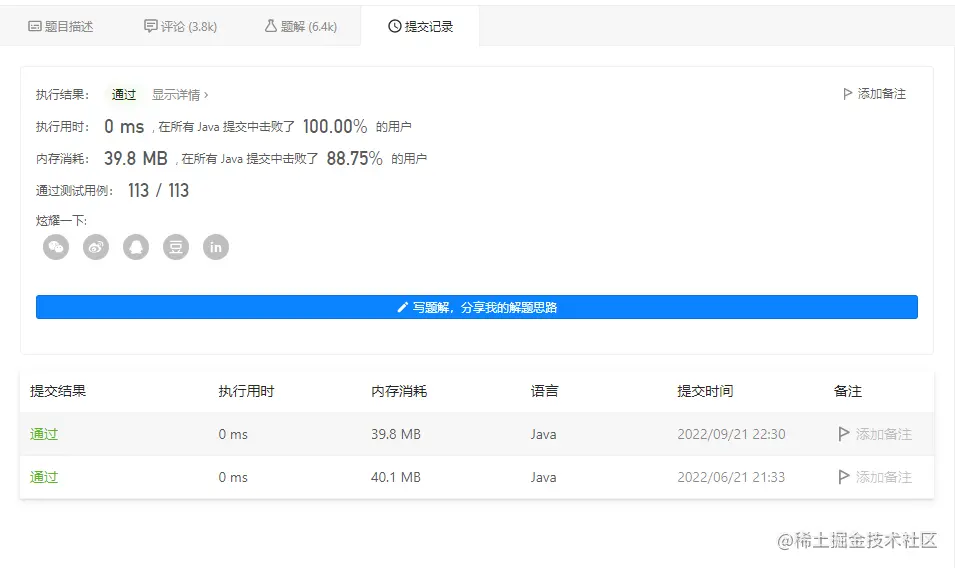The height and width of the screenshot is (568, 955).
Task: Click the 通过 status badge in result panel
Action: pyautogui.click(x=124, y=94)
